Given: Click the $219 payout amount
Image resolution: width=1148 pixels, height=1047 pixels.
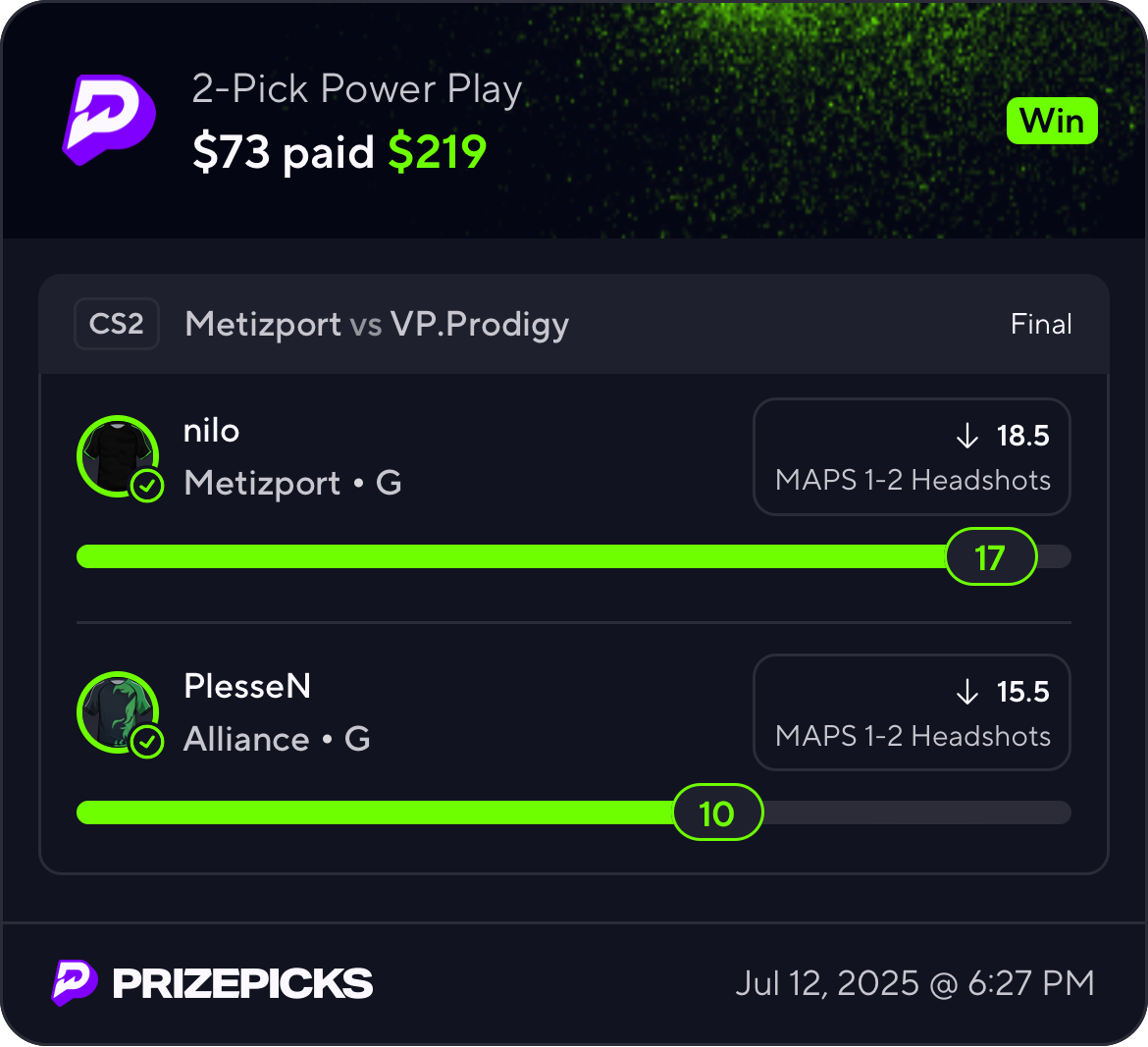Looking at the screenshot, I should (x=438, y=152).
